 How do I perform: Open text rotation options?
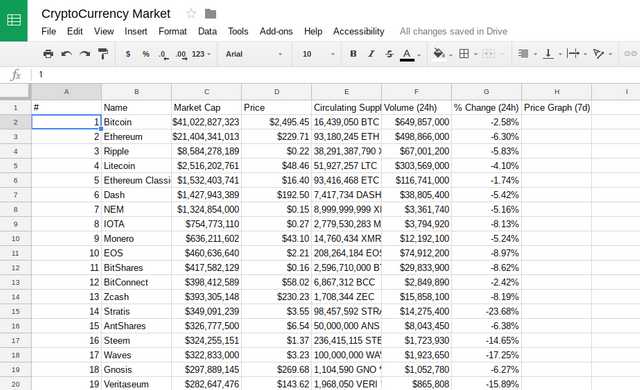pyautogui.click(x=598, y=54)
